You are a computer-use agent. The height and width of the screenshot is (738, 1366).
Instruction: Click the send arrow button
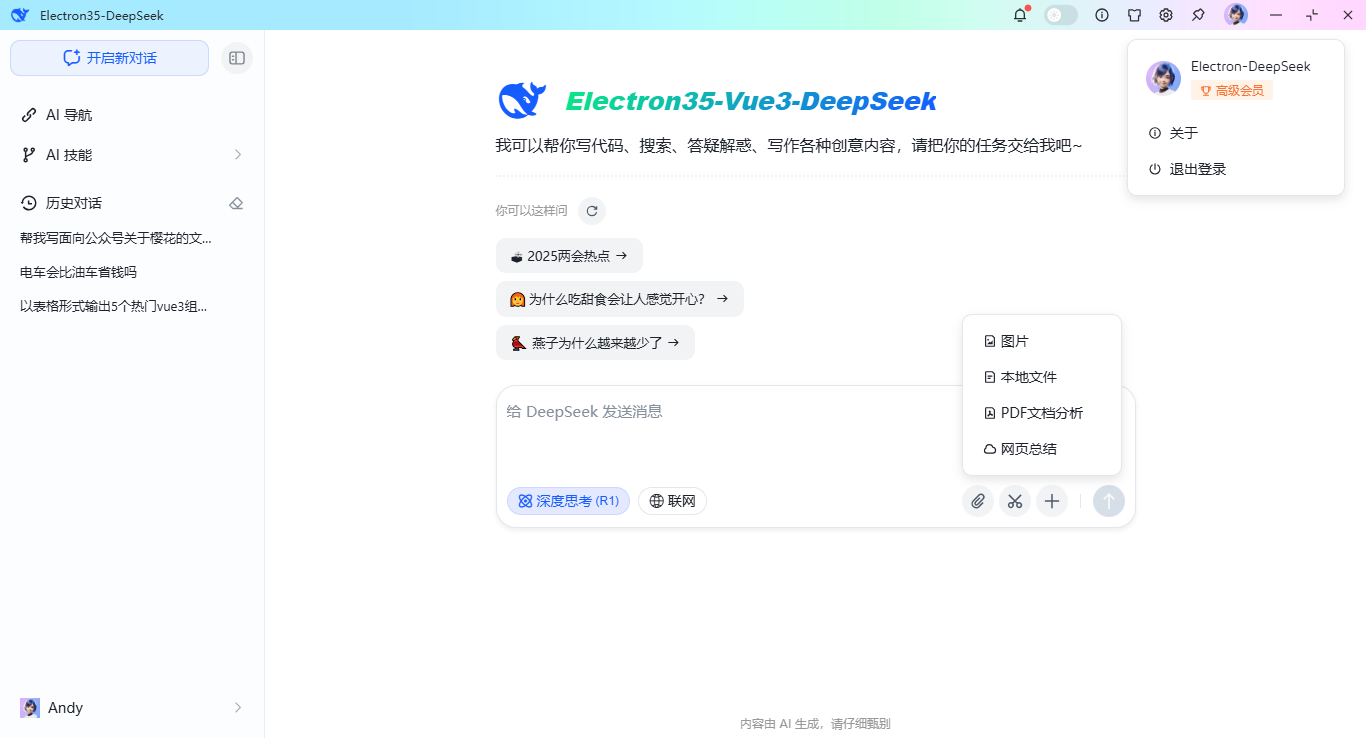tap(1109, 501)
